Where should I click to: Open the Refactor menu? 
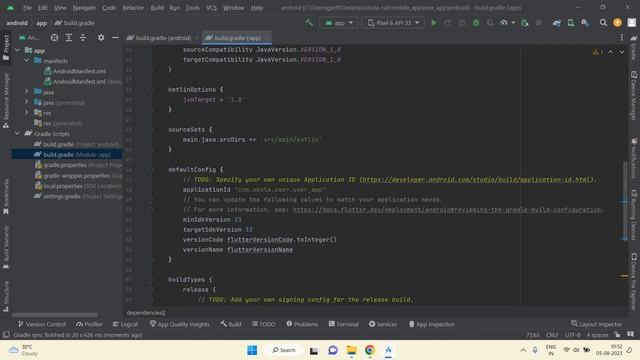click(x=133, y=8)
